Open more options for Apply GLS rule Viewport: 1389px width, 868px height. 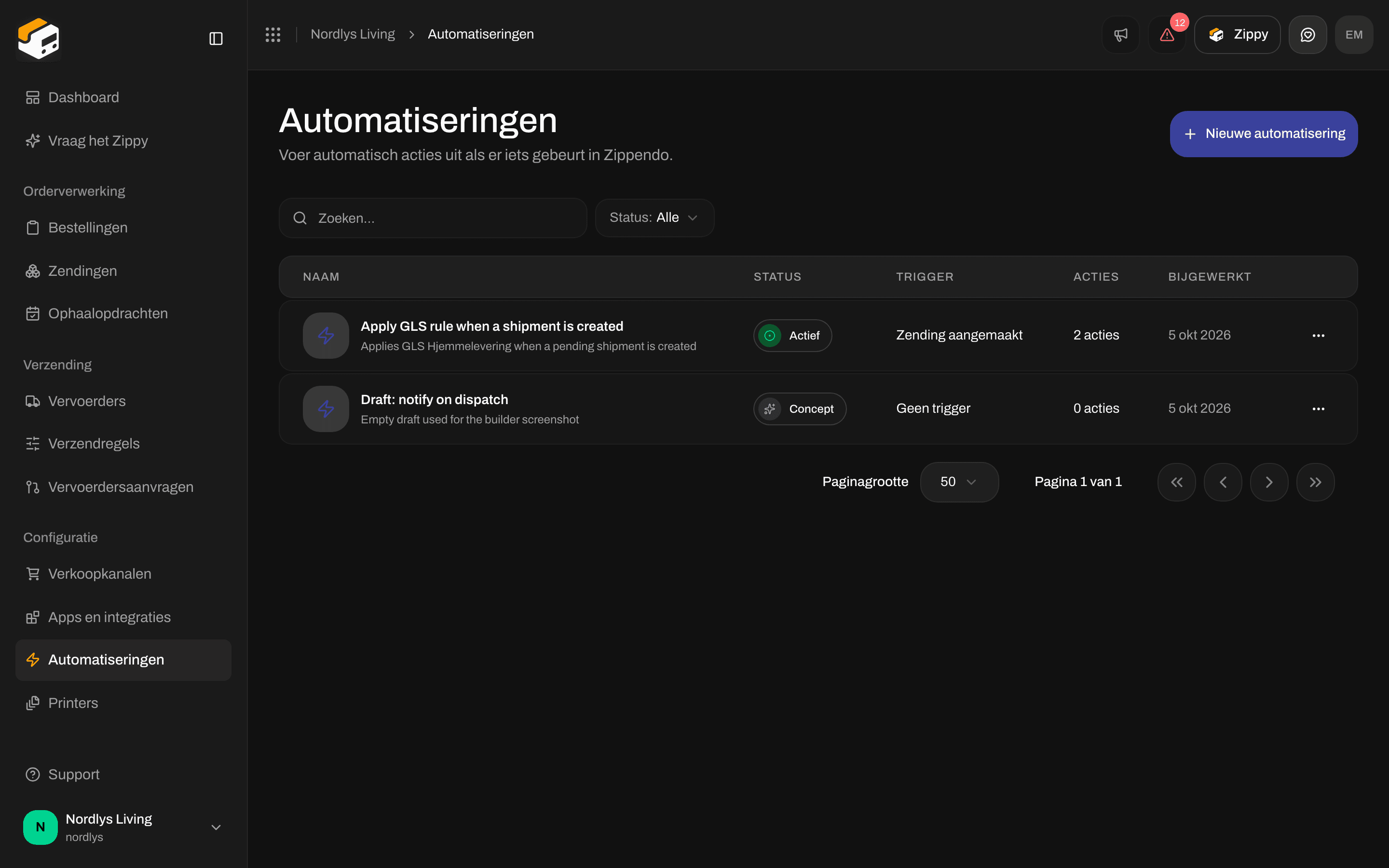(1319, 335)
